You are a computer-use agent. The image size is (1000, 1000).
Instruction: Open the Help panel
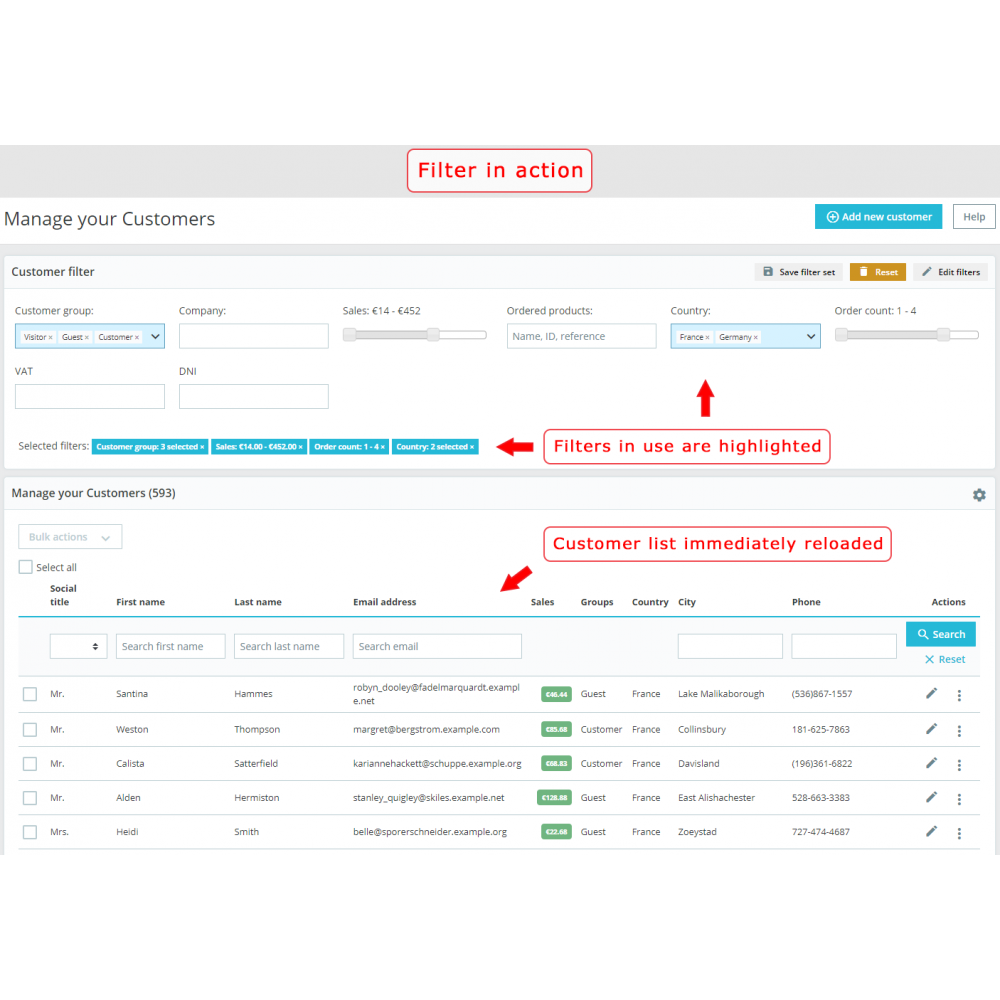click(x=973, y=216)
